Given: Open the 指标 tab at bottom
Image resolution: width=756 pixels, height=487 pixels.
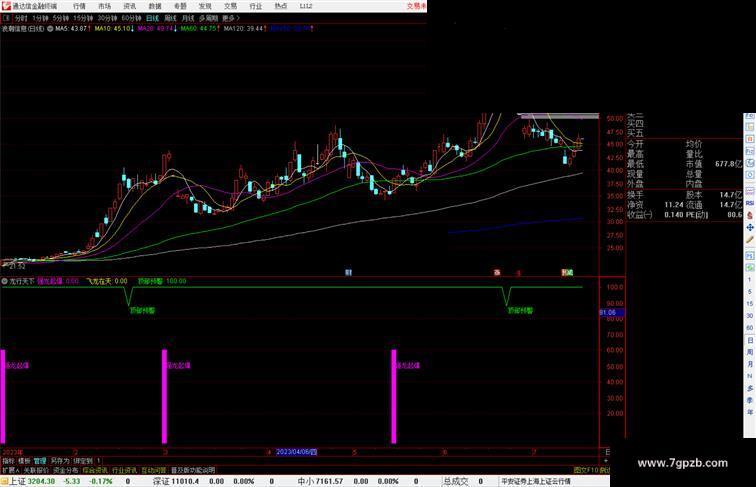Looking at the screenshot, I should [x=8, y=461].
